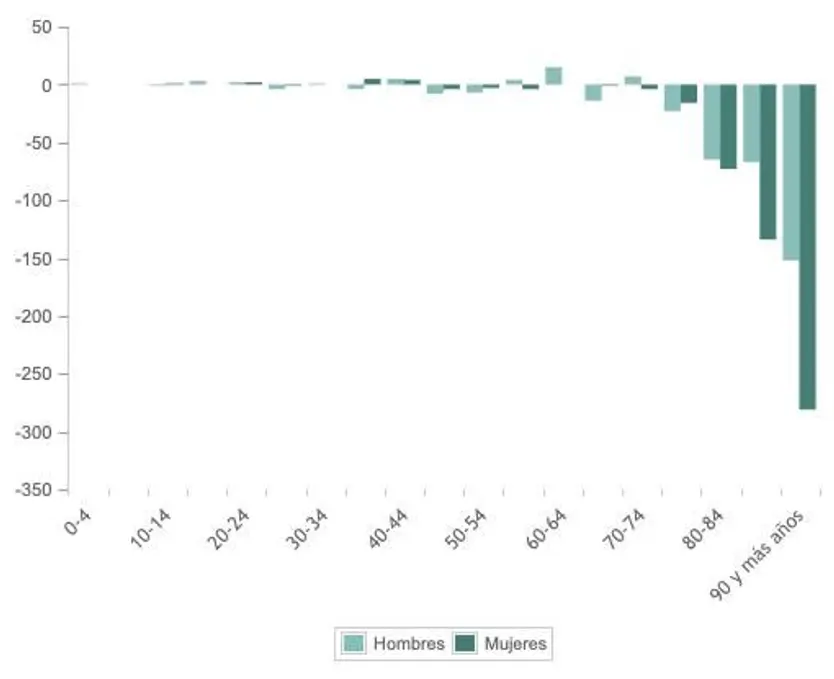The width and height of the screenshot is (834, 679).
Task: Click the 60-64 axis label
Action: coord(546,529)
